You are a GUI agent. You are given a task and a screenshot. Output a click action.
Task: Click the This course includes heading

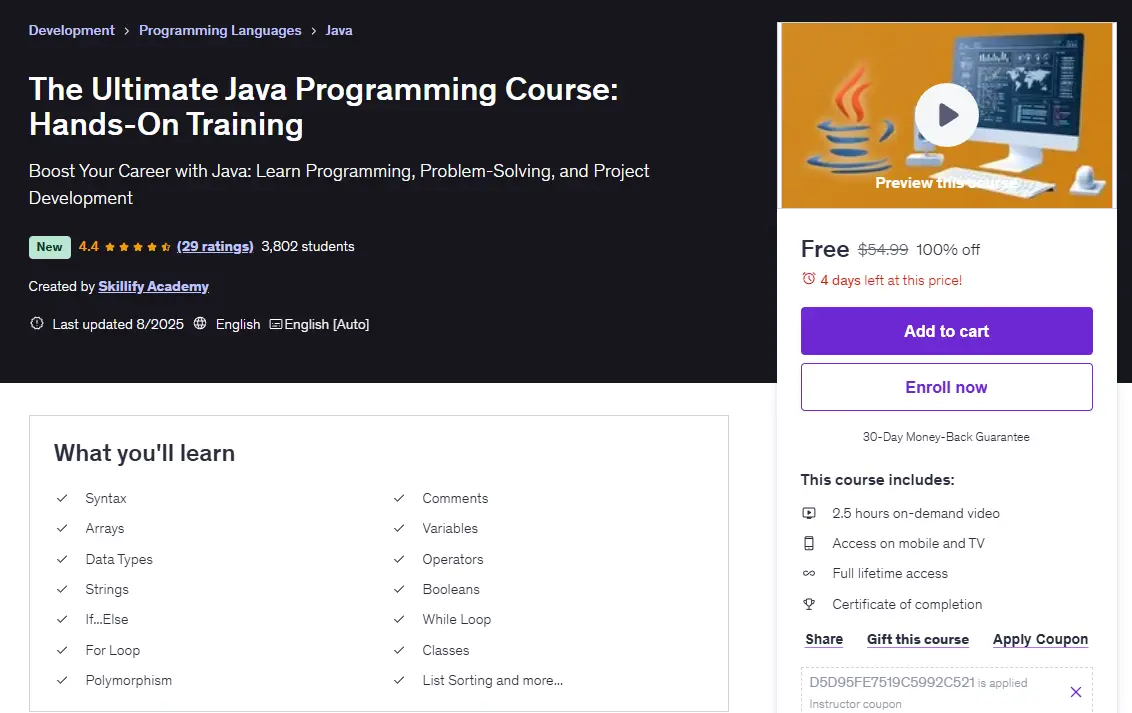877,480
